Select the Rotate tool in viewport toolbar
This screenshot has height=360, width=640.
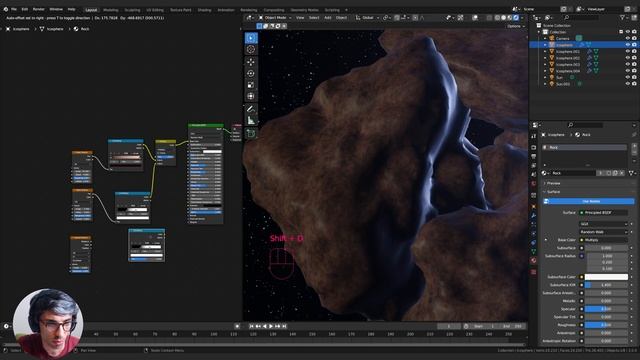click(251, 73)
